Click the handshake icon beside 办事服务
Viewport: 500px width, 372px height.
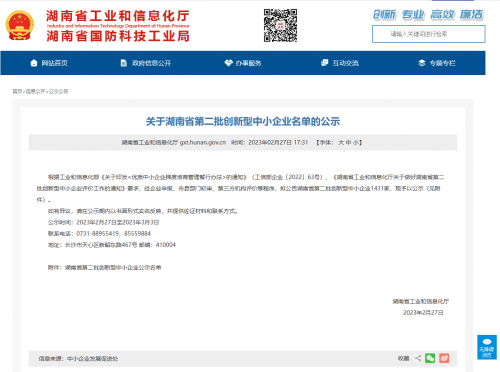(228, 63)
